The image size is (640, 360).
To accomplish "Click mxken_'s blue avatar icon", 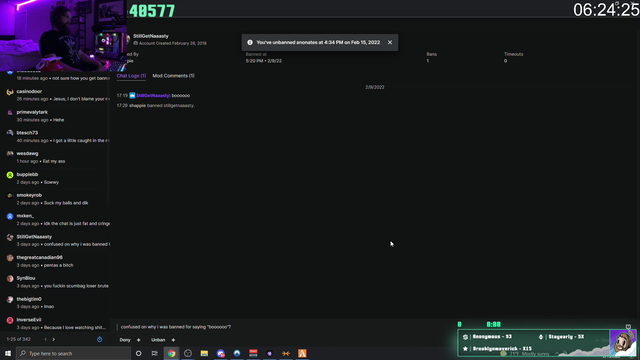I will coord(10,216).
